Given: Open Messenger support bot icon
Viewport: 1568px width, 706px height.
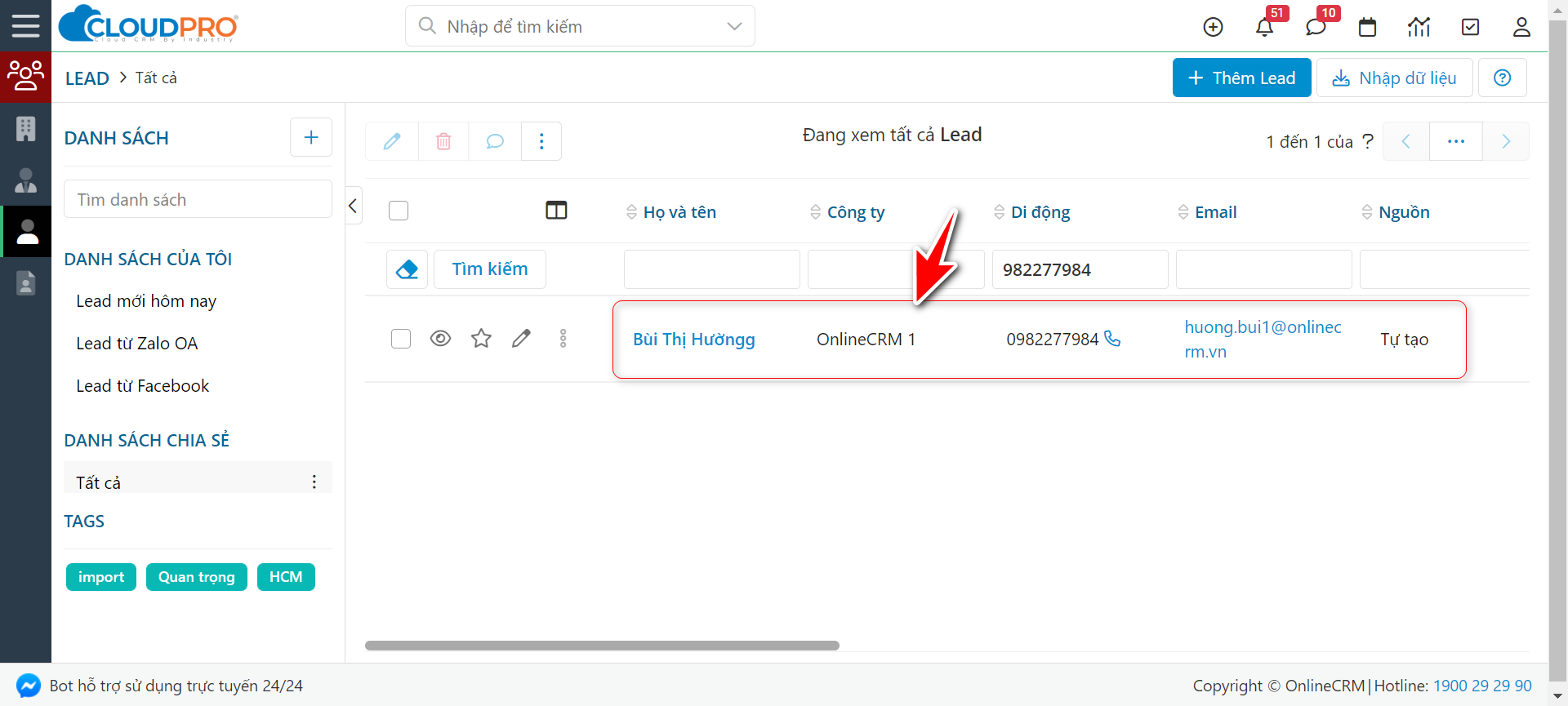Looking at the screenshot, I should point(29,686).
